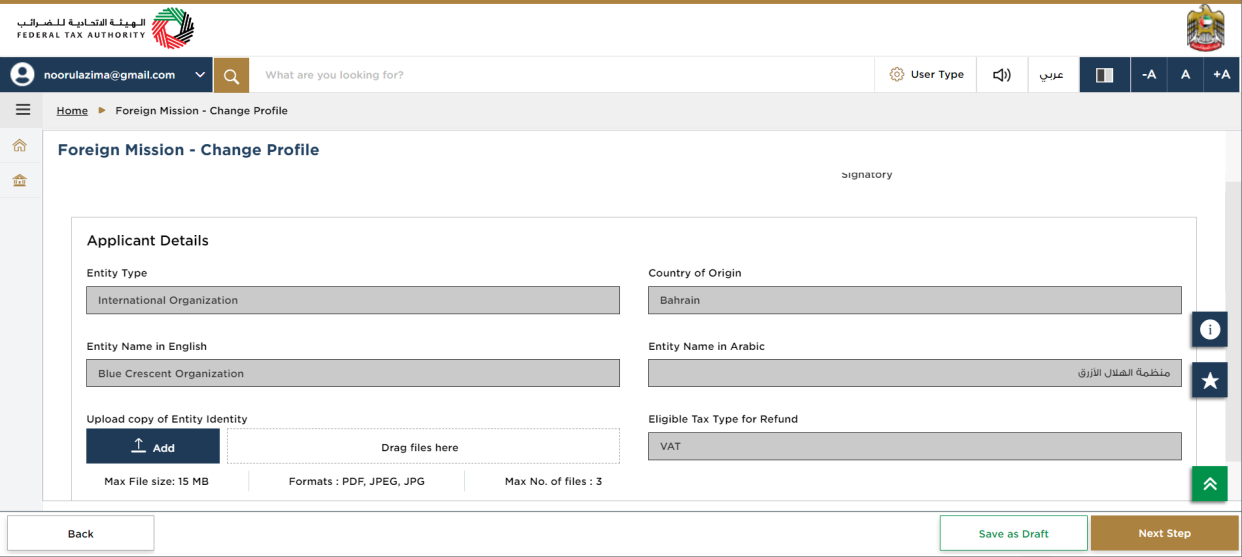Click the Eligible Tax Type field
1242x557 pixels.
pos(915,446)
